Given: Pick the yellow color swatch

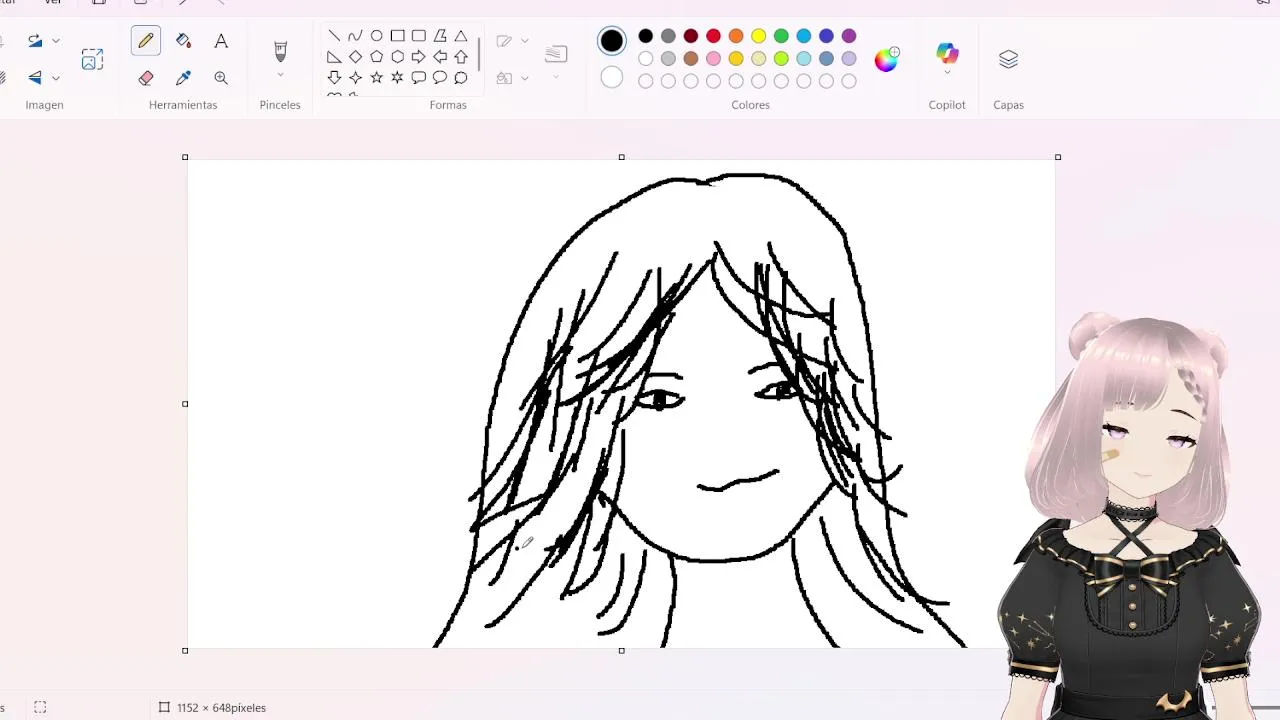Looking at the screenshot, I should (759, 36).
